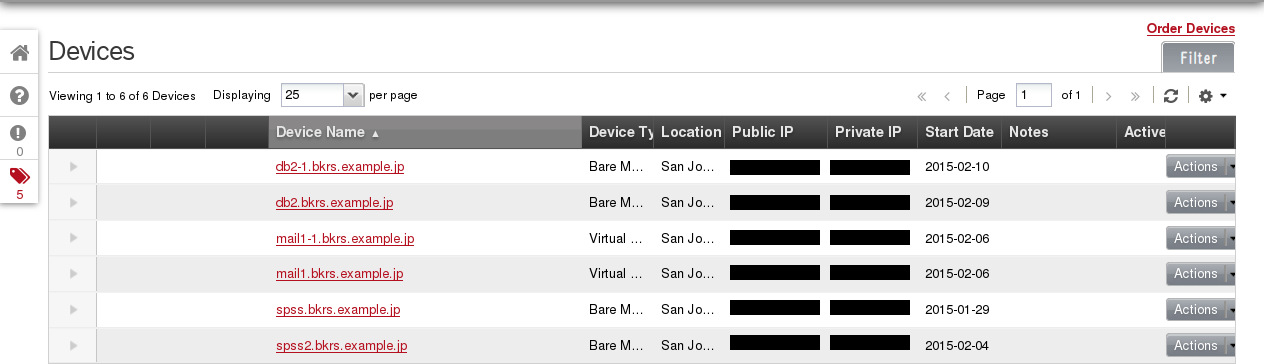The image size is (1264, 364).
Task: Go to the last page arrow
Action: pos(1135,96)
